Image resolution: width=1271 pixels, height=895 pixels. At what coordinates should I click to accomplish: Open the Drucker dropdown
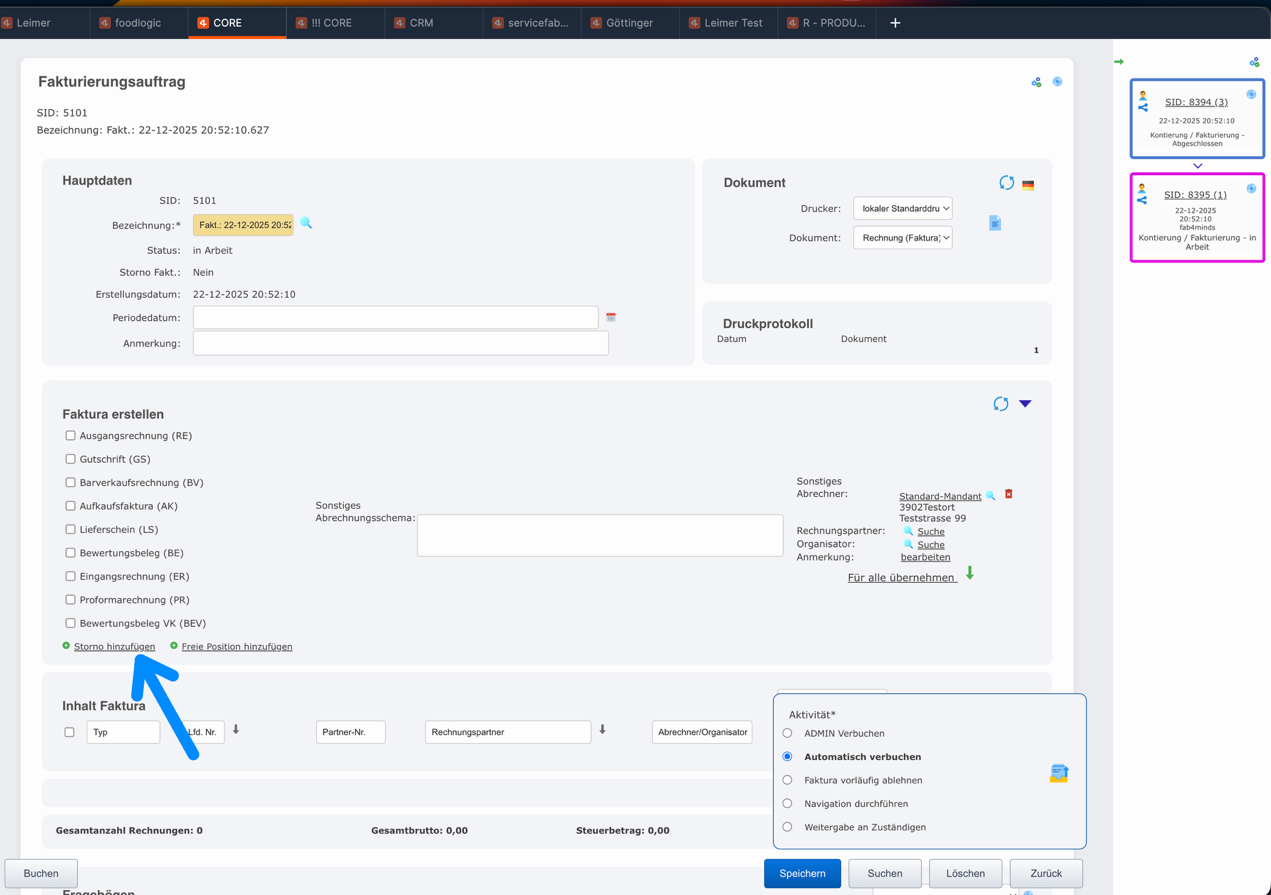[902, 209]
